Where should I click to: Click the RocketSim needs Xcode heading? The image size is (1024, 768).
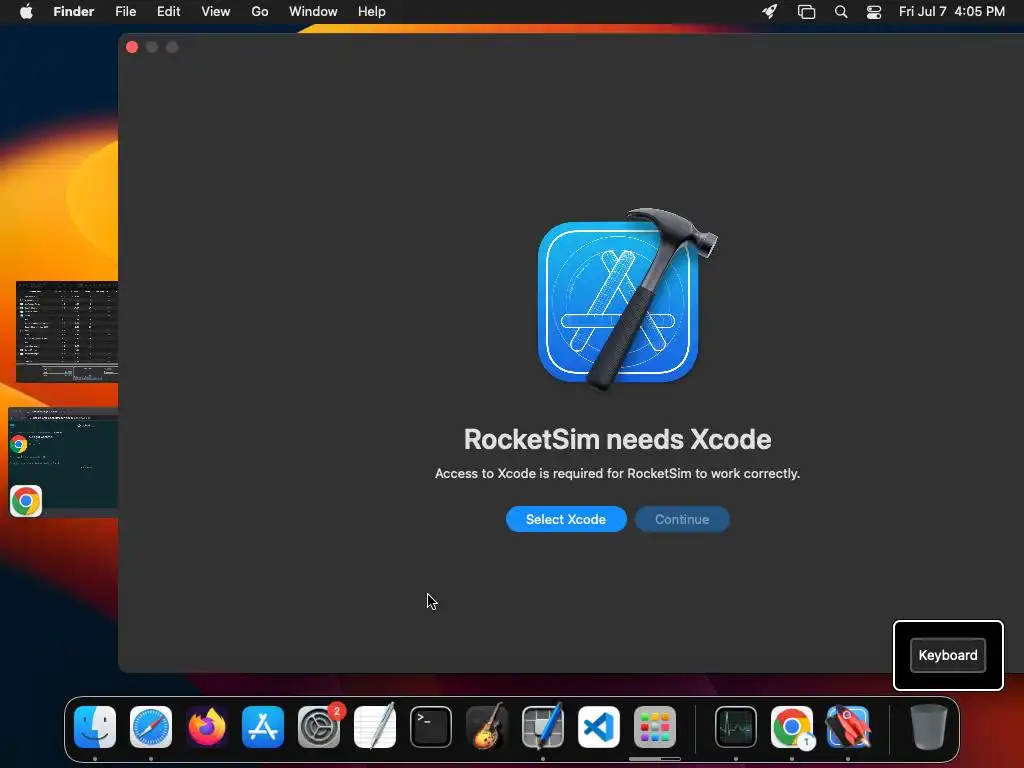point(618,440)
